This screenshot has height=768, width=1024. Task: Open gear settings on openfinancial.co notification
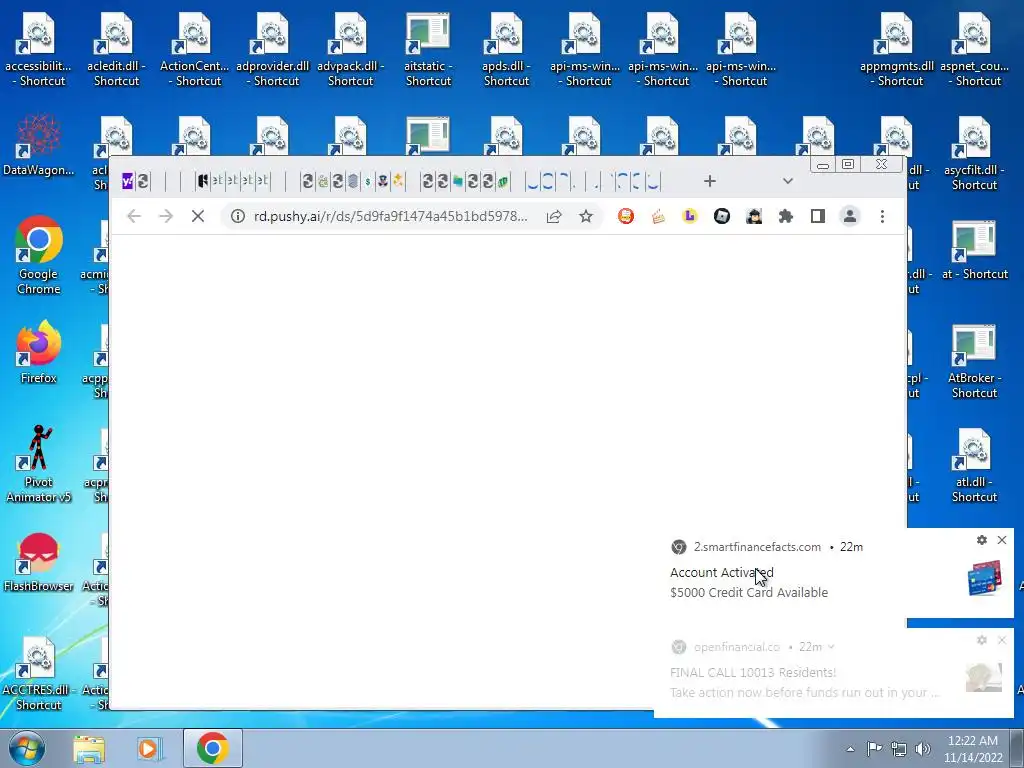982,640
